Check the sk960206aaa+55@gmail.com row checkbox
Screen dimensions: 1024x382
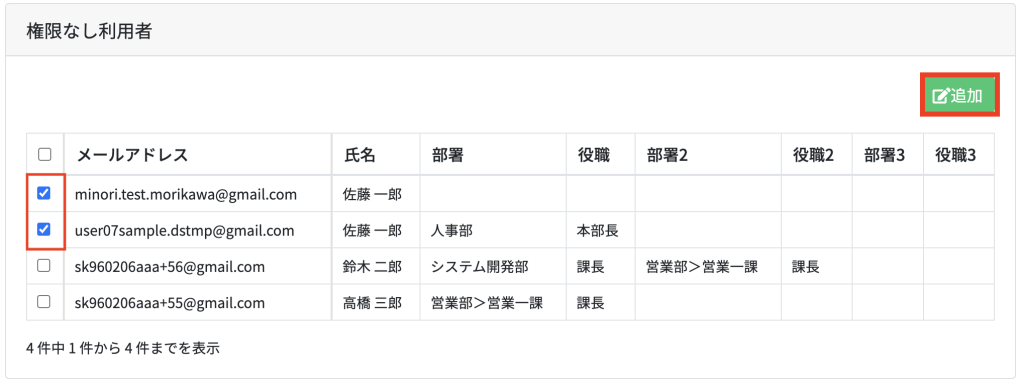[44, 302]
